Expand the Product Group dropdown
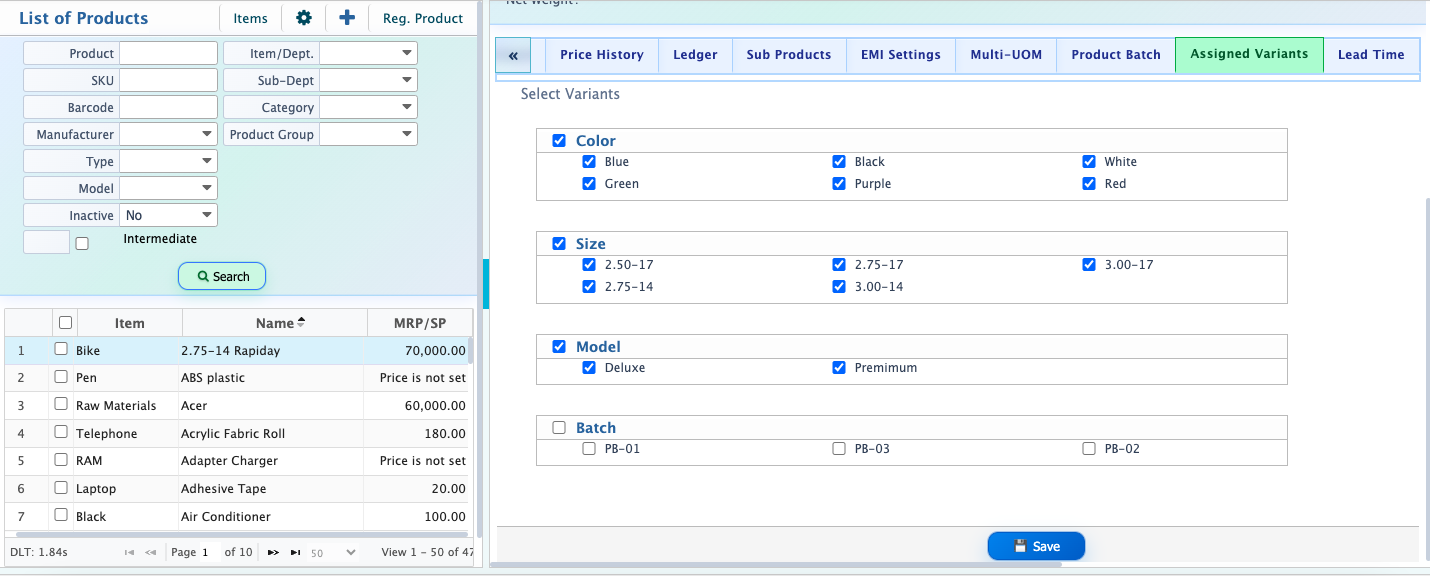Image resolution: width=1430 pixels, height=576 pixels. coord(368,134)
